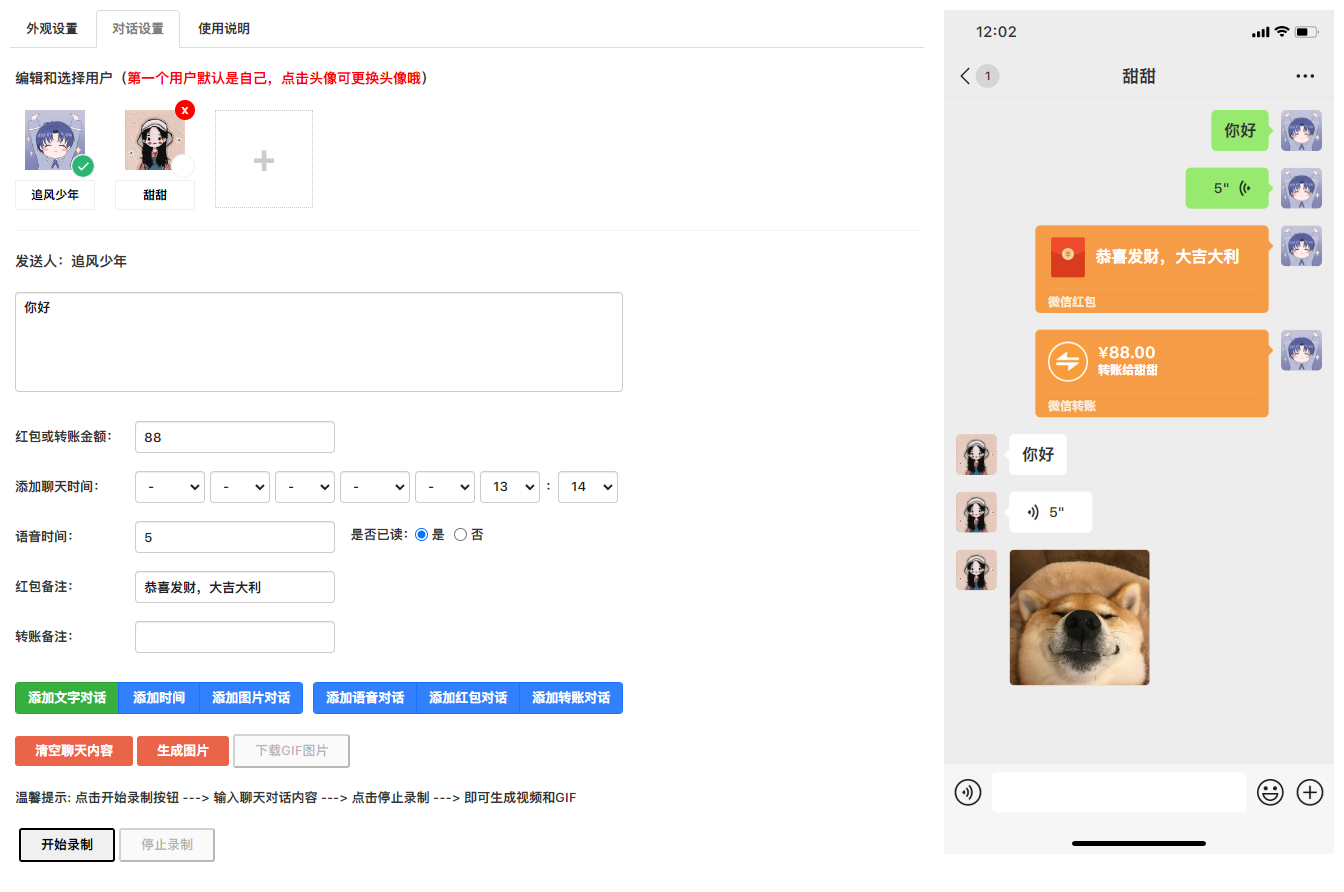Delete the 甜甜 user via the red X icon
Viewport: 1344px width, 892px height.
184,110
